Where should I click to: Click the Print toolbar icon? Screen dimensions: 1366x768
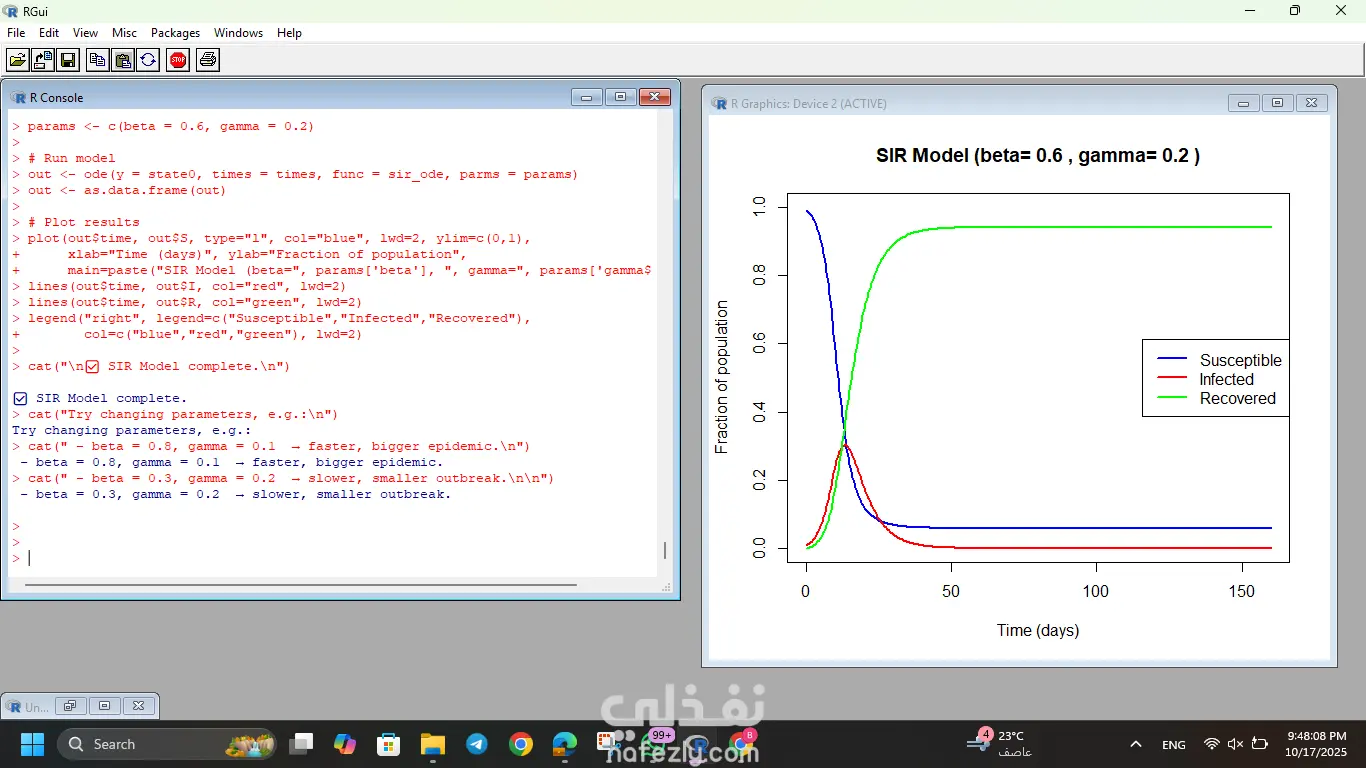coord(207,60)
